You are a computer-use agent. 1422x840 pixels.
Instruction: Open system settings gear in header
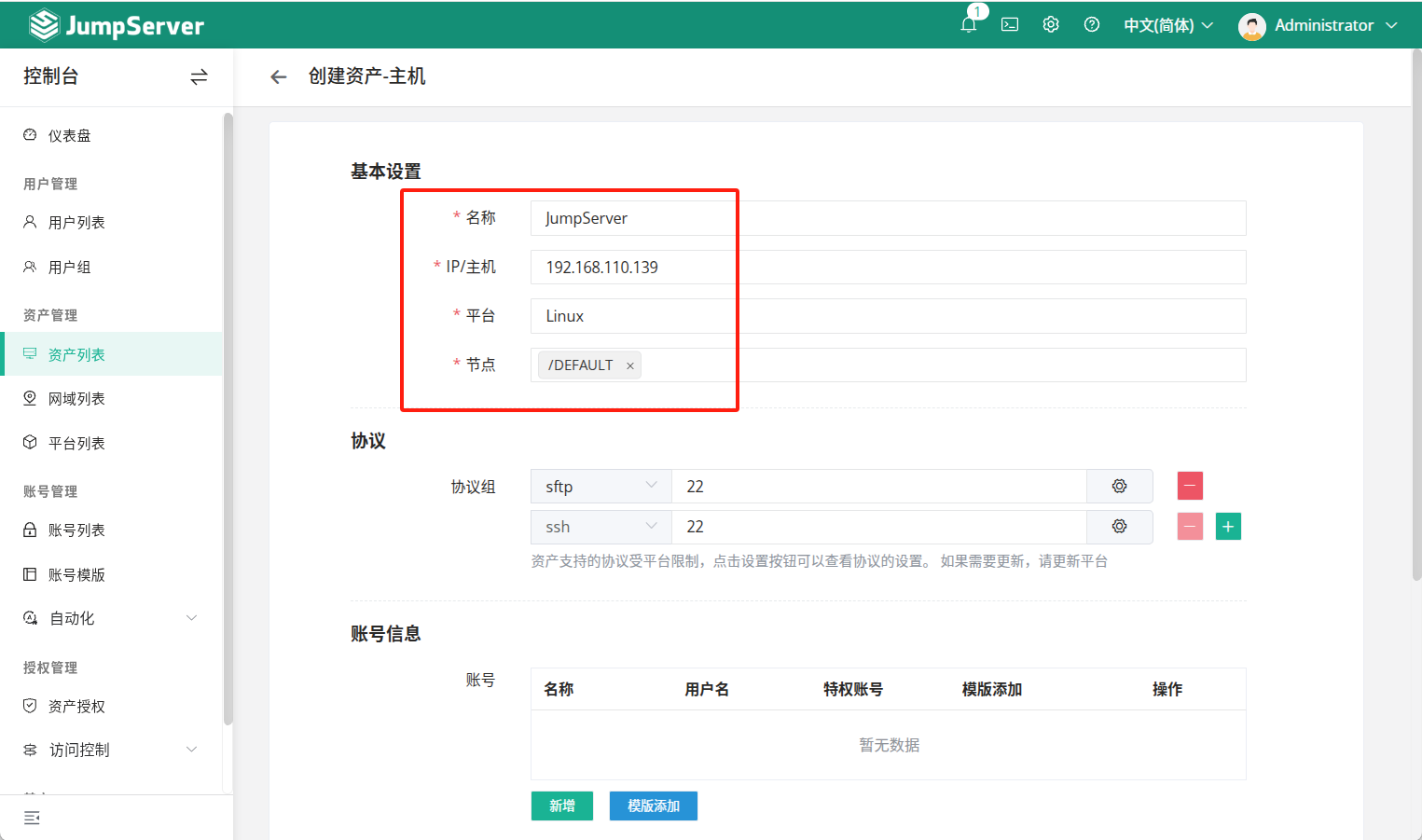(1051, 25)
